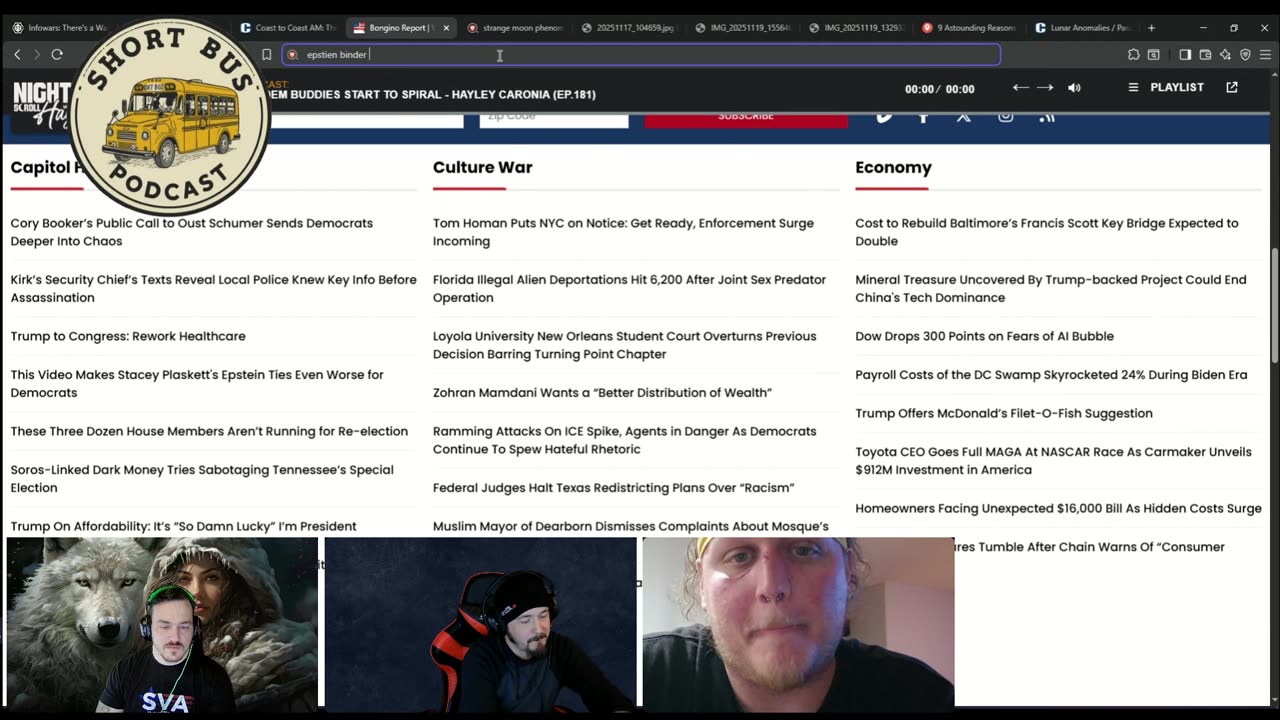
Task: Open the Culture War section heading
Action: [x=483, y=167]
